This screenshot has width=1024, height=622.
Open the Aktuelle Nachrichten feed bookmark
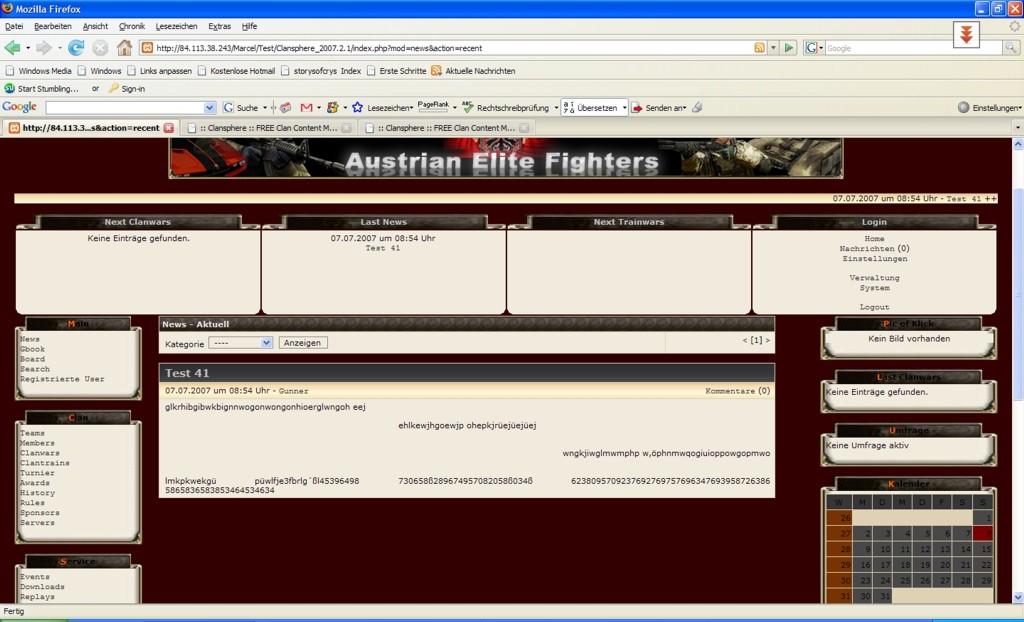473,71
